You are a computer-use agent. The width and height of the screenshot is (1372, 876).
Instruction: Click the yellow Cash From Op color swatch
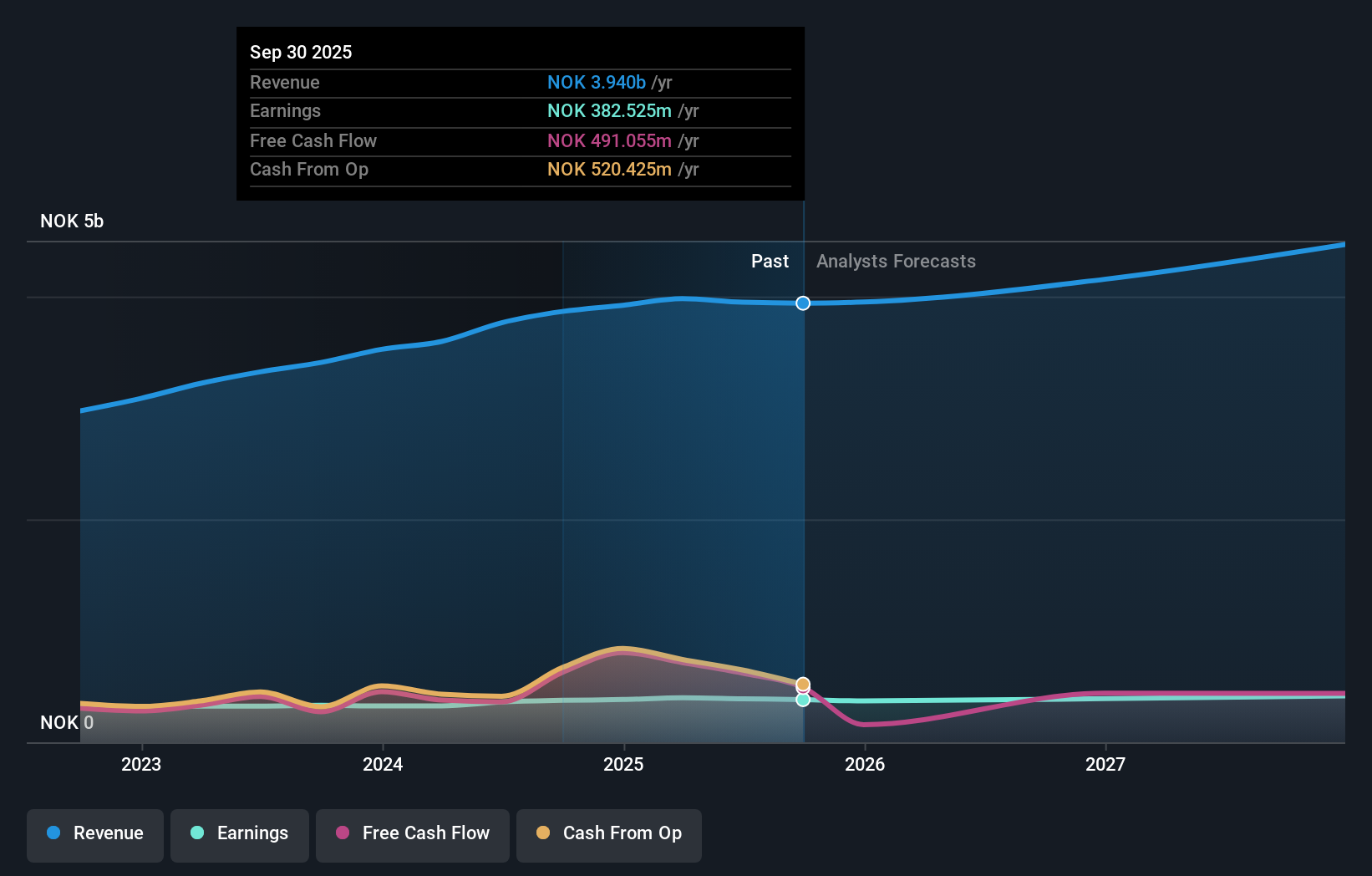pos(542,833)
